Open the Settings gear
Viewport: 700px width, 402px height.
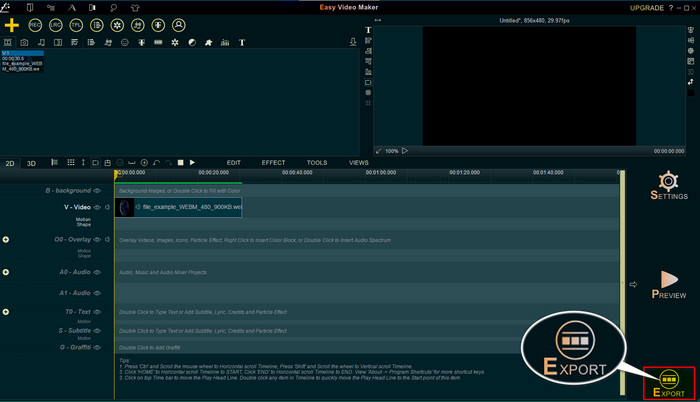click(669, 185)
